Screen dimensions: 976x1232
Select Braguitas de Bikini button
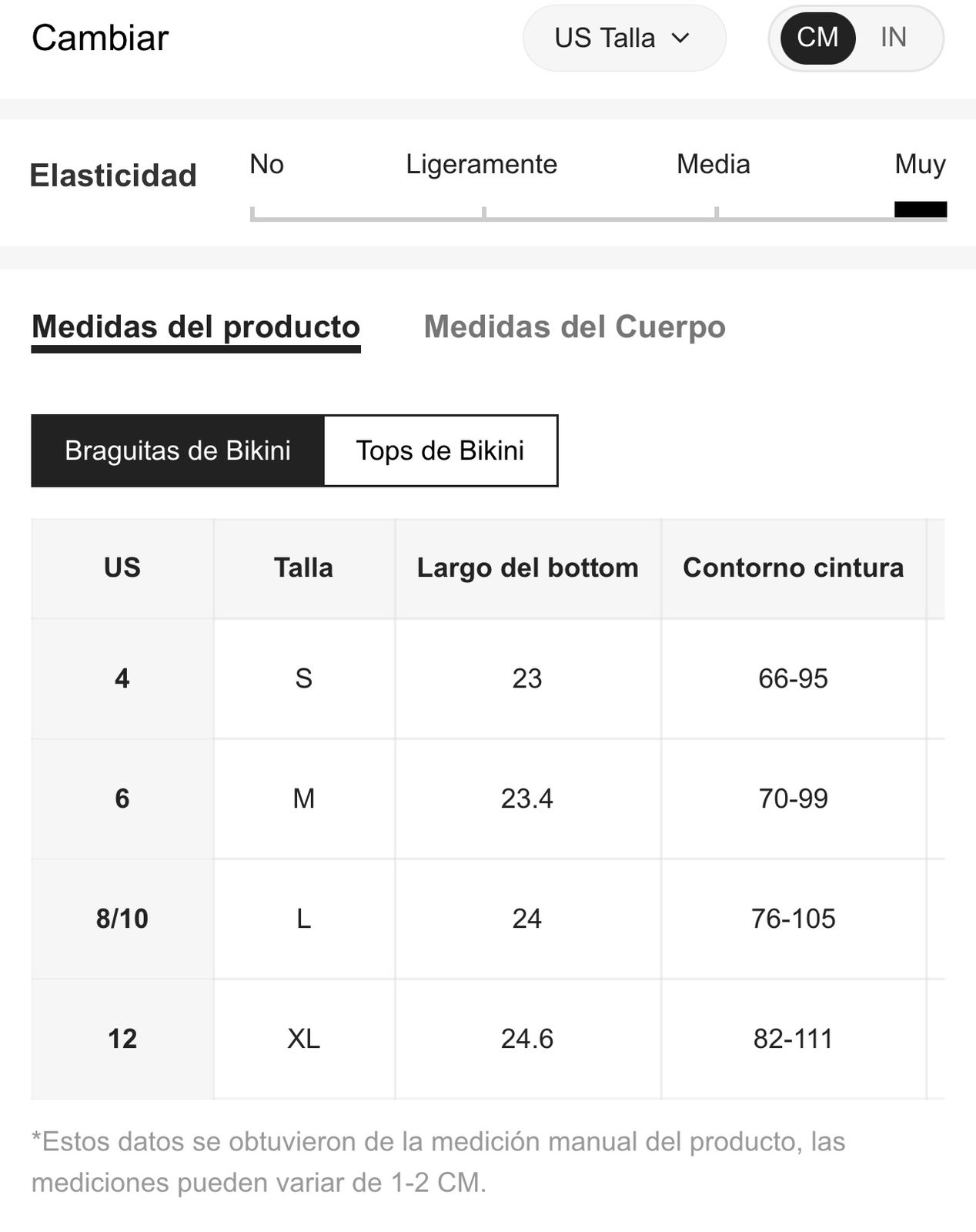(178, 450)
